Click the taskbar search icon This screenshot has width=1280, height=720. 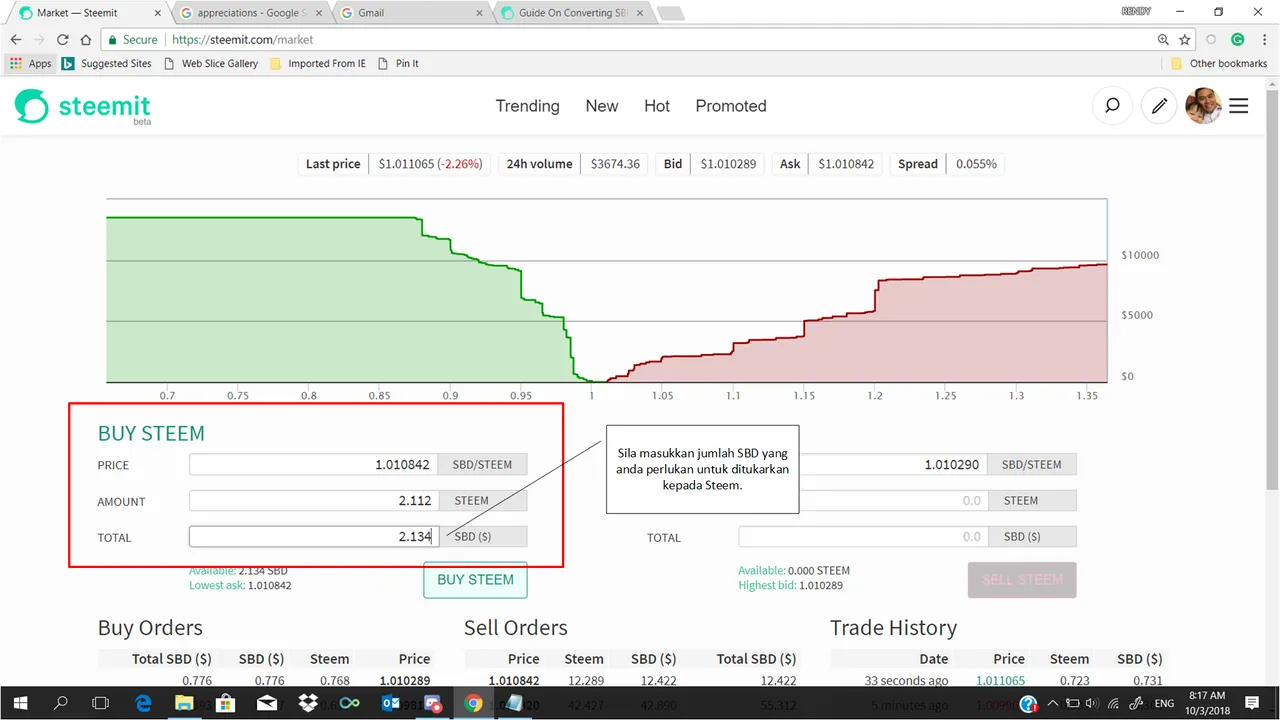coord(61,703)
